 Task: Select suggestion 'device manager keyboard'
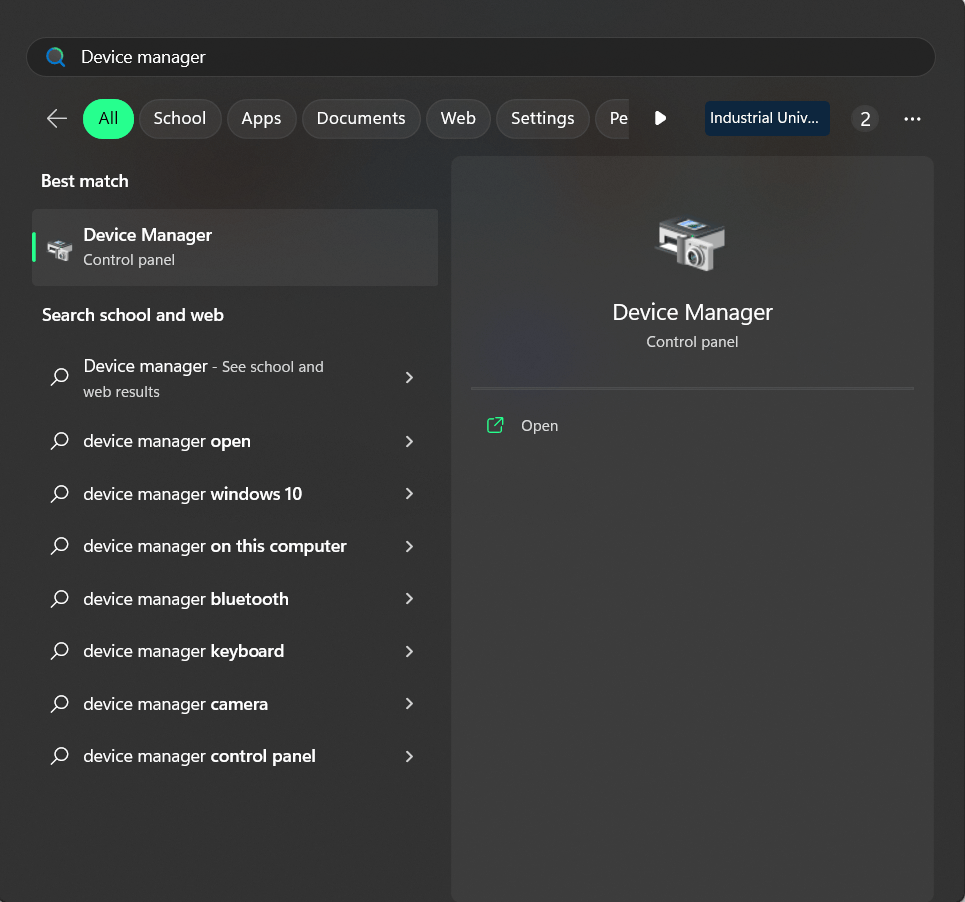tap(235, 651)
